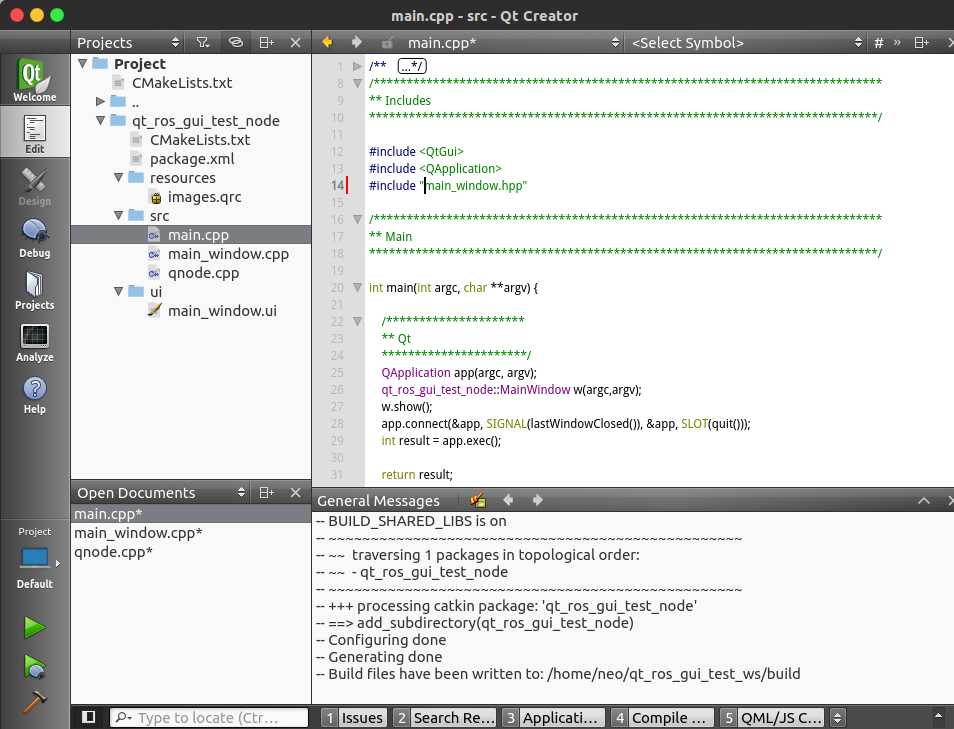Select top-level CMakeLists.txt in tree
The height and width of the screenshot is (729, 954).
(182, 83)
